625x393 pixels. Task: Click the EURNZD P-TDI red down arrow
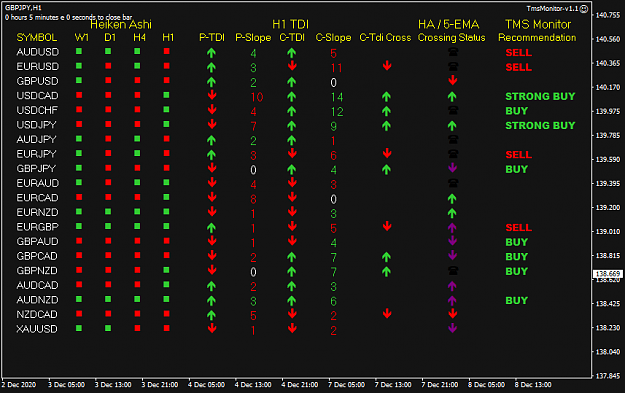212,212
